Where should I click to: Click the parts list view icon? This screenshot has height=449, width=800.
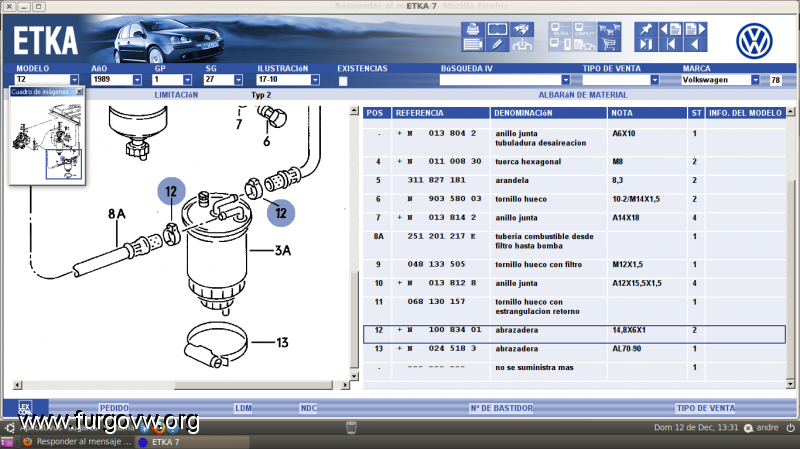(x=472, y=44)
